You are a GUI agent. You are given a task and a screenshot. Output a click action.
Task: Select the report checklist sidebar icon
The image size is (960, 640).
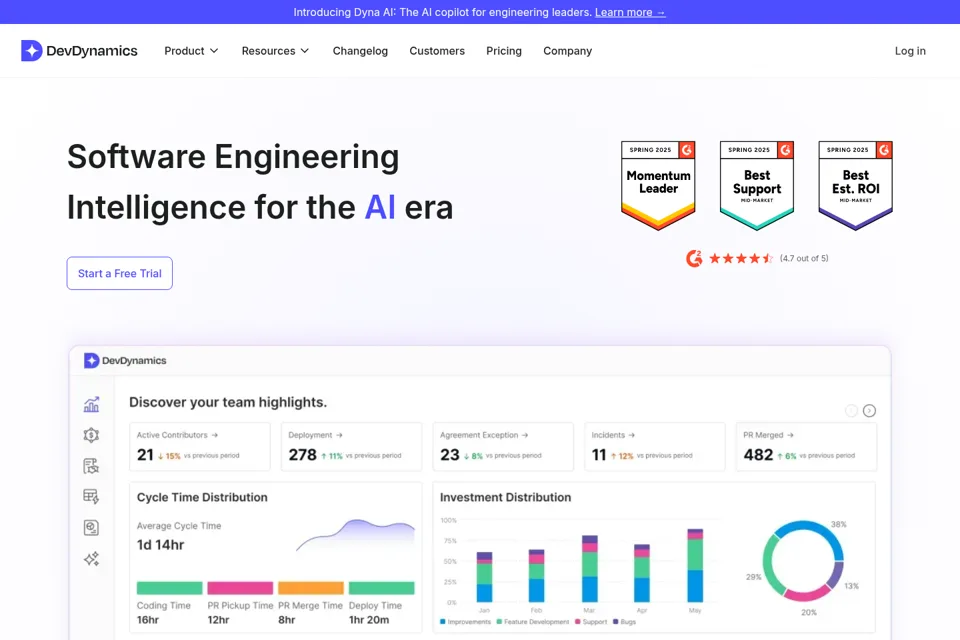coord(91,466)
